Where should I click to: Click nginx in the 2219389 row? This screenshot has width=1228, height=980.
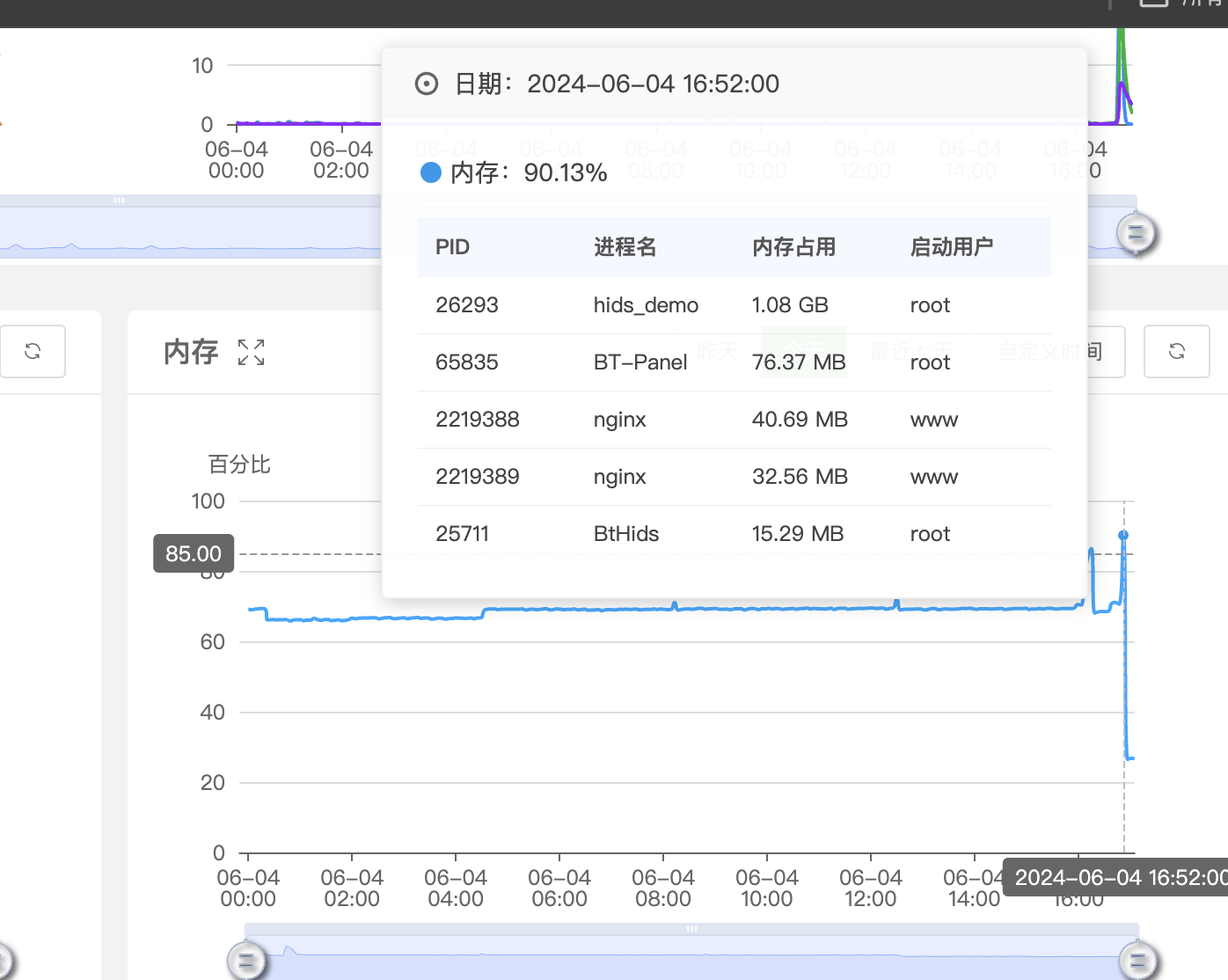coord(620,477)
